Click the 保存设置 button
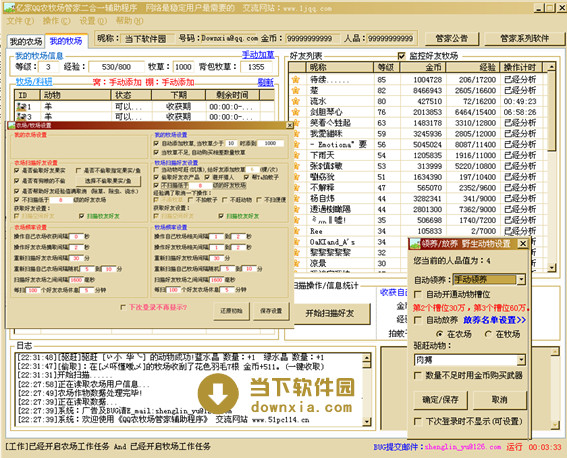The height and width of the screenshot is (458, 567). click(271, 311)
